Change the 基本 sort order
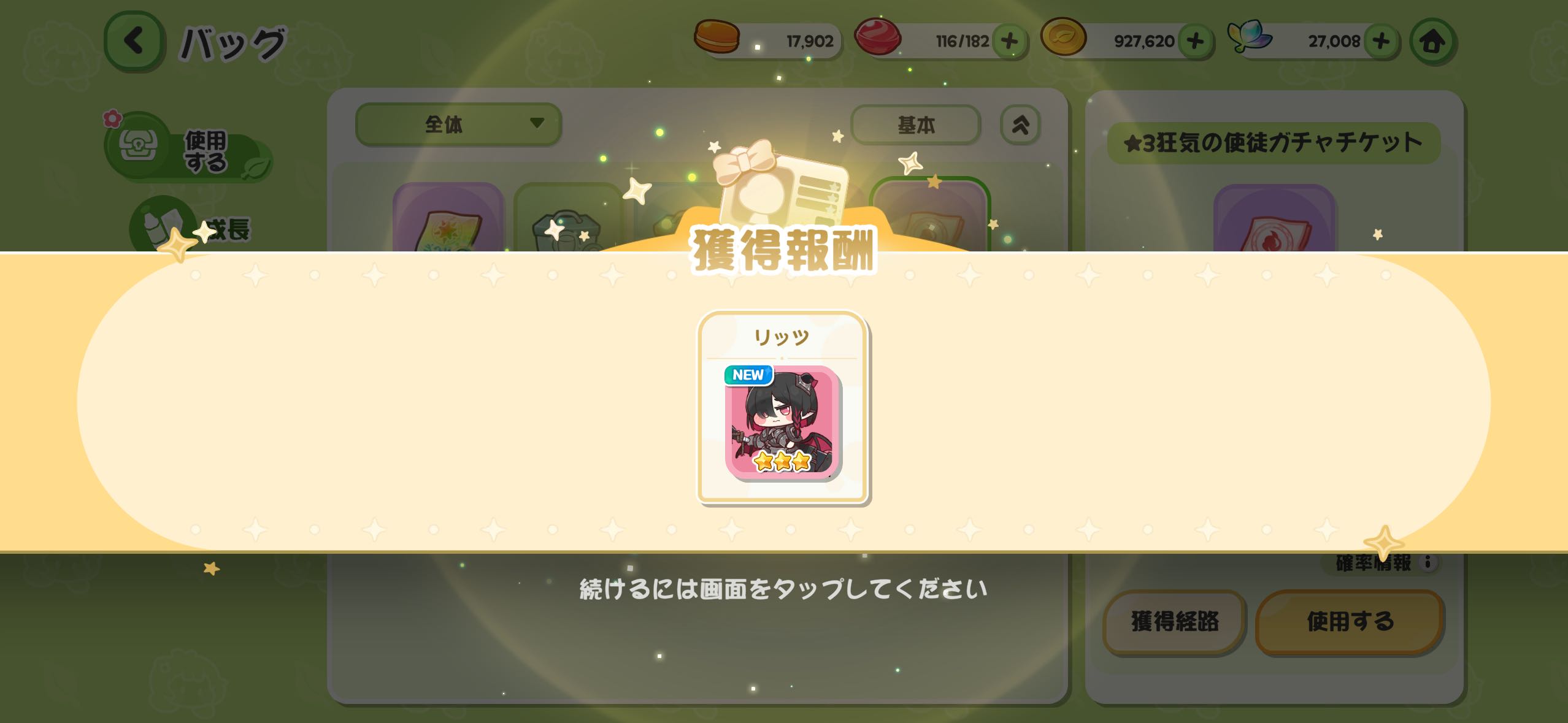The width and height of the screenshot is (1568, 723). point(915,125)
